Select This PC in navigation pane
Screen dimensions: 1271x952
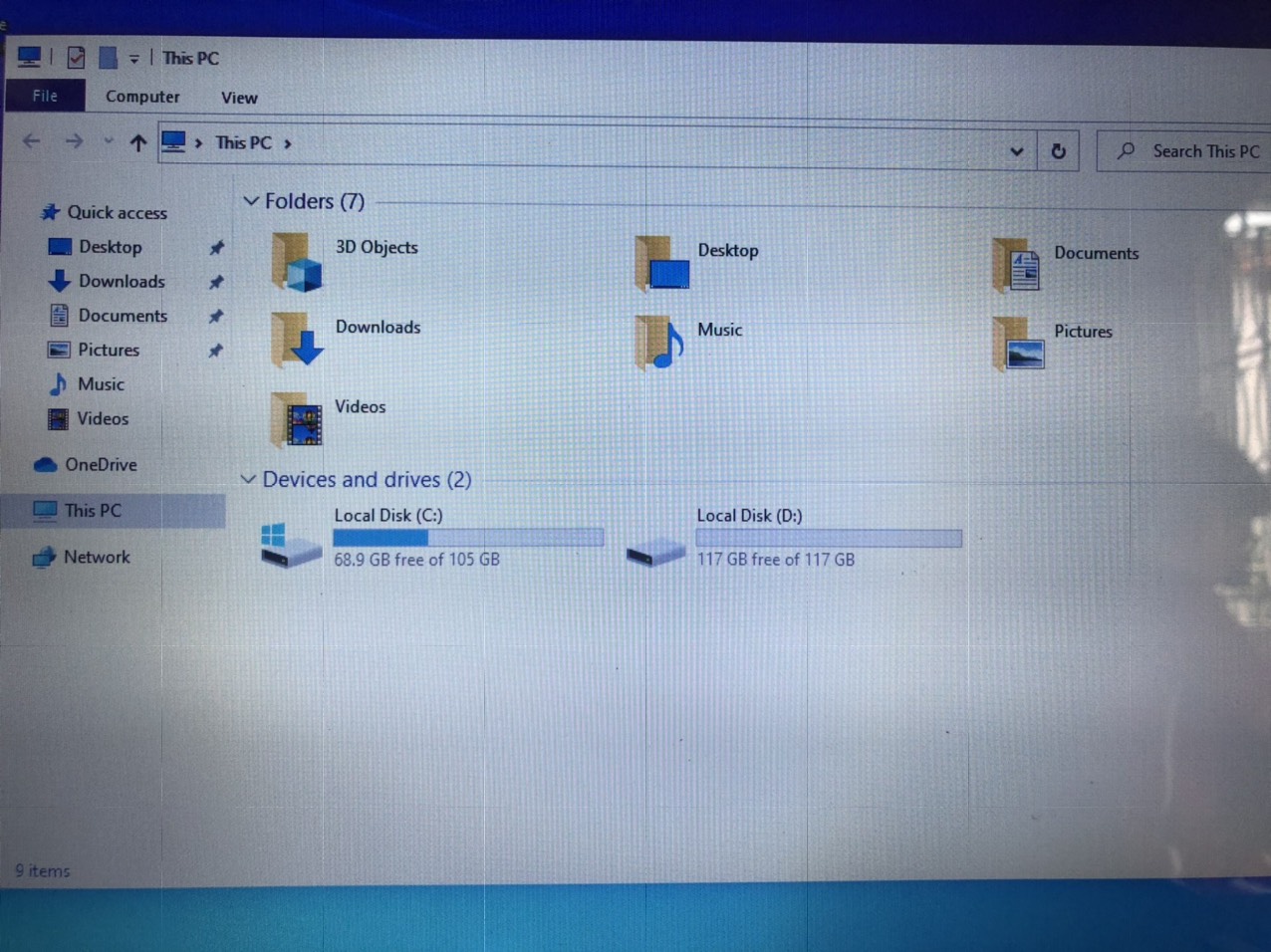tap(116, 511)
